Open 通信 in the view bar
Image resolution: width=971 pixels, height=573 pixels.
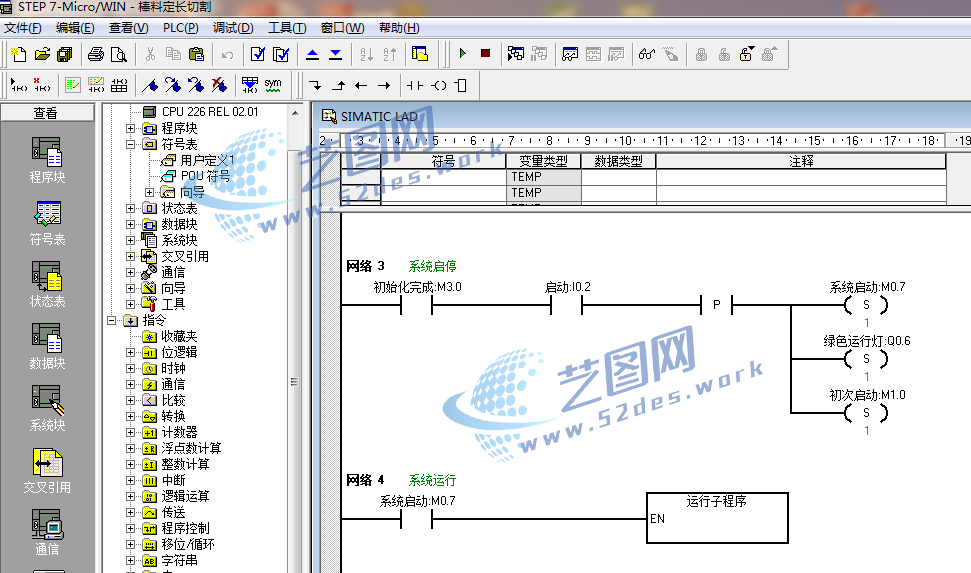[x=47, y=533]
